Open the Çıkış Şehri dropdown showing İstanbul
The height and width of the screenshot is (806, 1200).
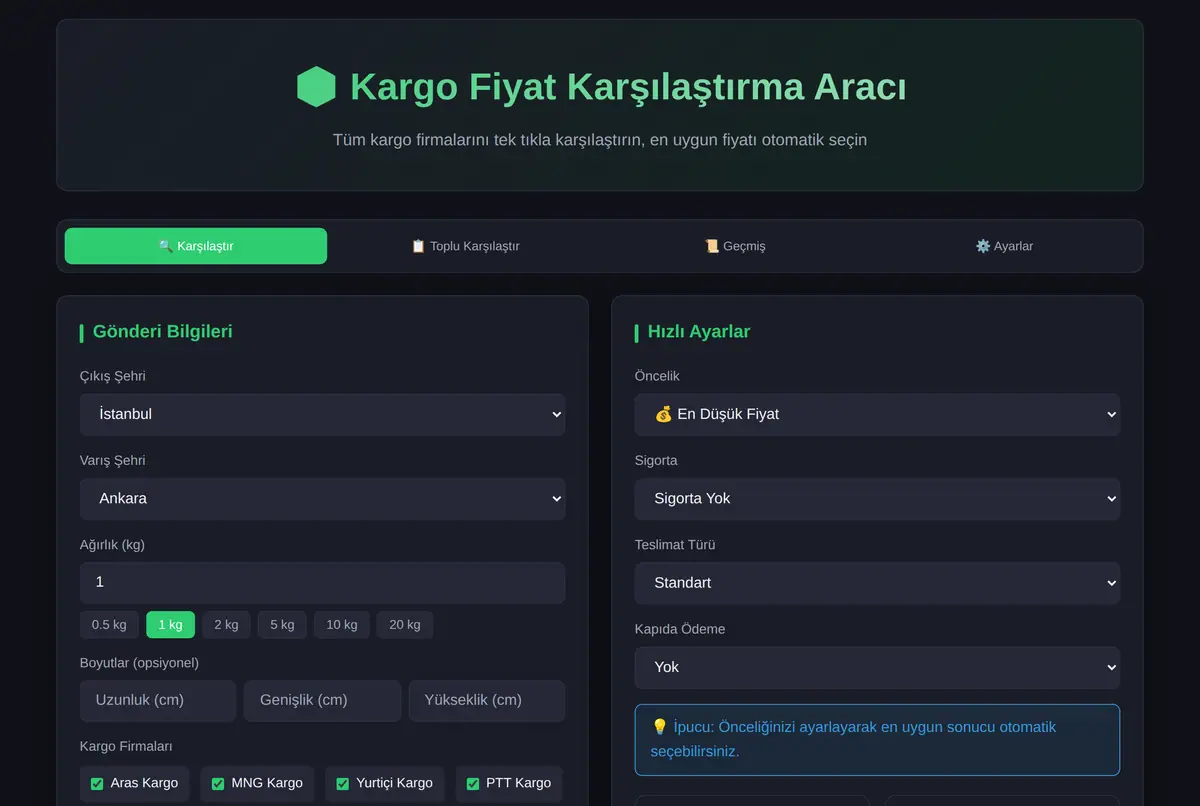tap(322, 414)
